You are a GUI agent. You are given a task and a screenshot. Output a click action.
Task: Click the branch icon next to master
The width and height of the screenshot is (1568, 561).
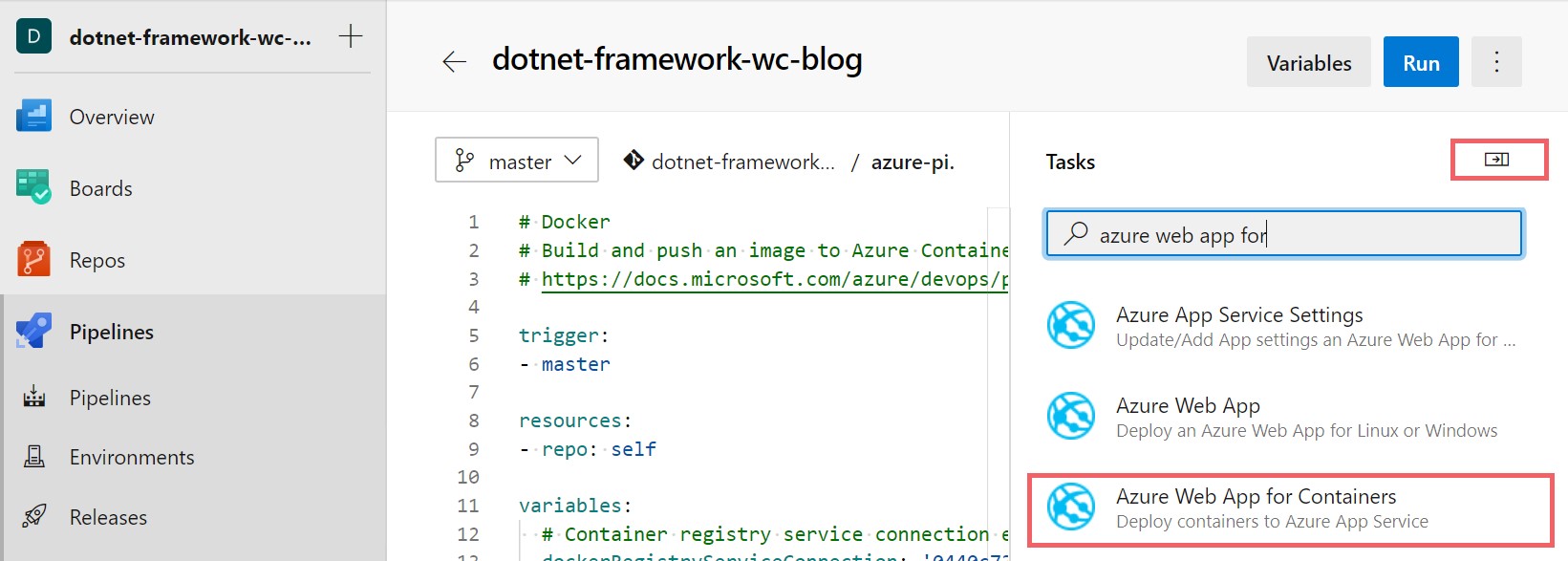465,160
